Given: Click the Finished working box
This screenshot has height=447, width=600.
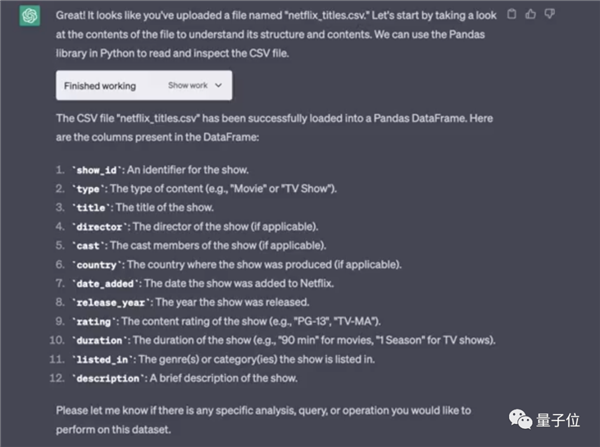Looking at the screenshot, I should click(x=144, y=85).
